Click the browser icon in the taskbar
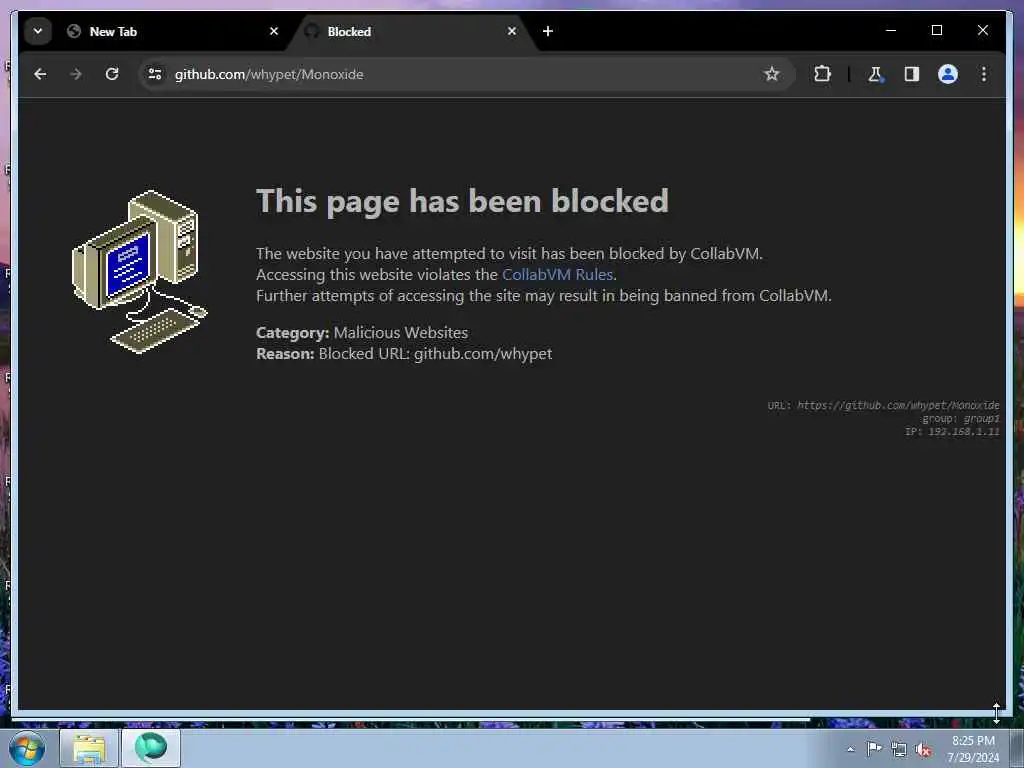 coord(151,748)
